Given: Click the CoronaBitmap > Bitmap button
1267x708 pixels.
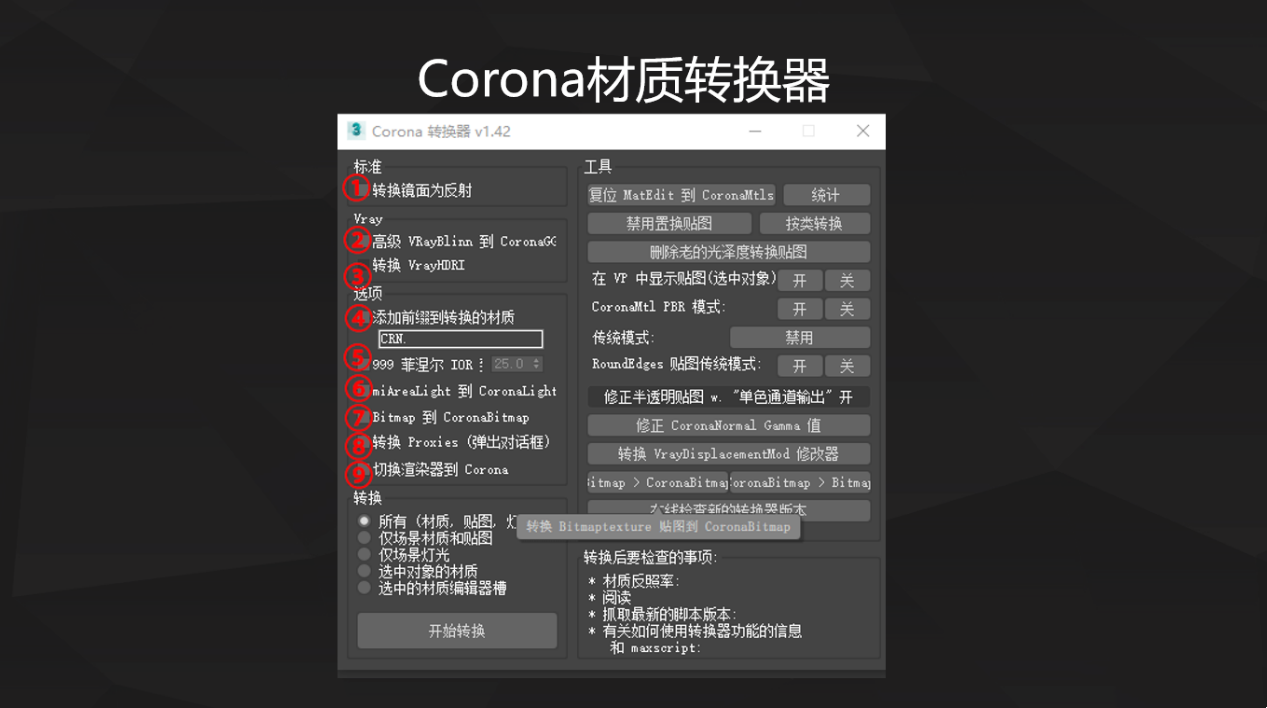Looking at the screenshot, I should point(800,482).
